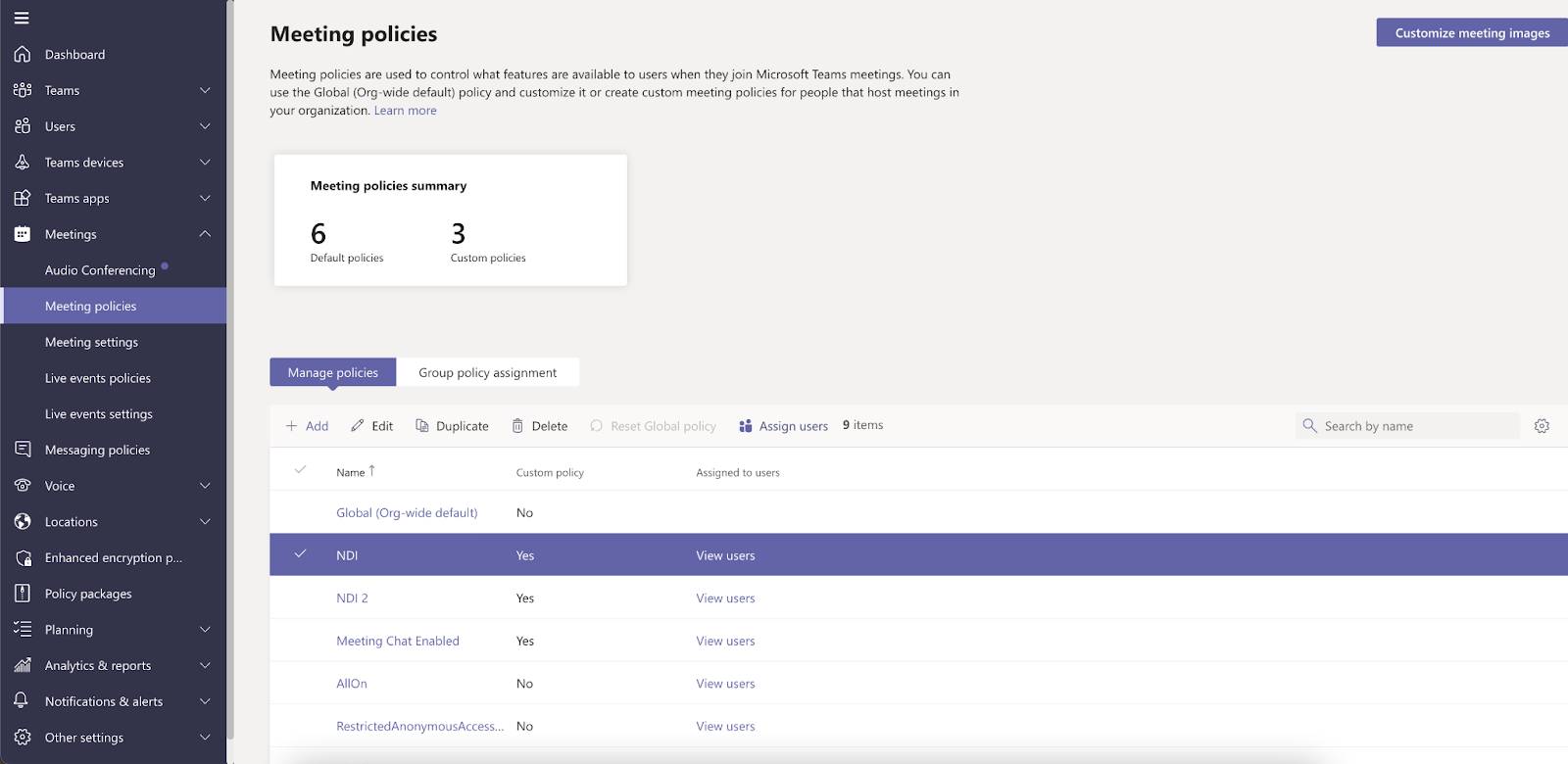Open table column settings gear

(x=1542, y=426)
